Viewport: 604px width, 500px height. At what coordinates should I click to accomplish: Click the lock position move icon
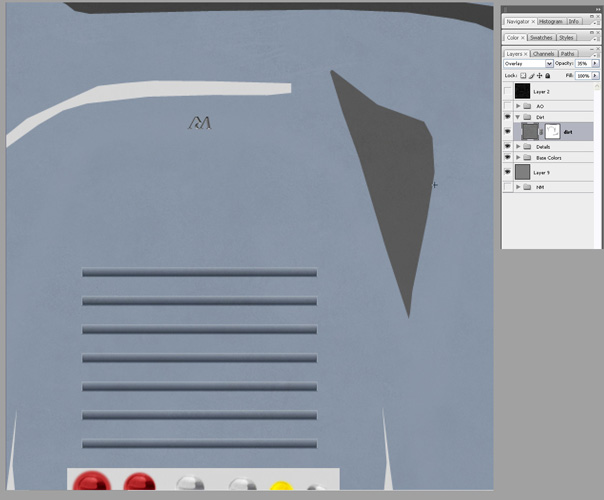[539, 75]
